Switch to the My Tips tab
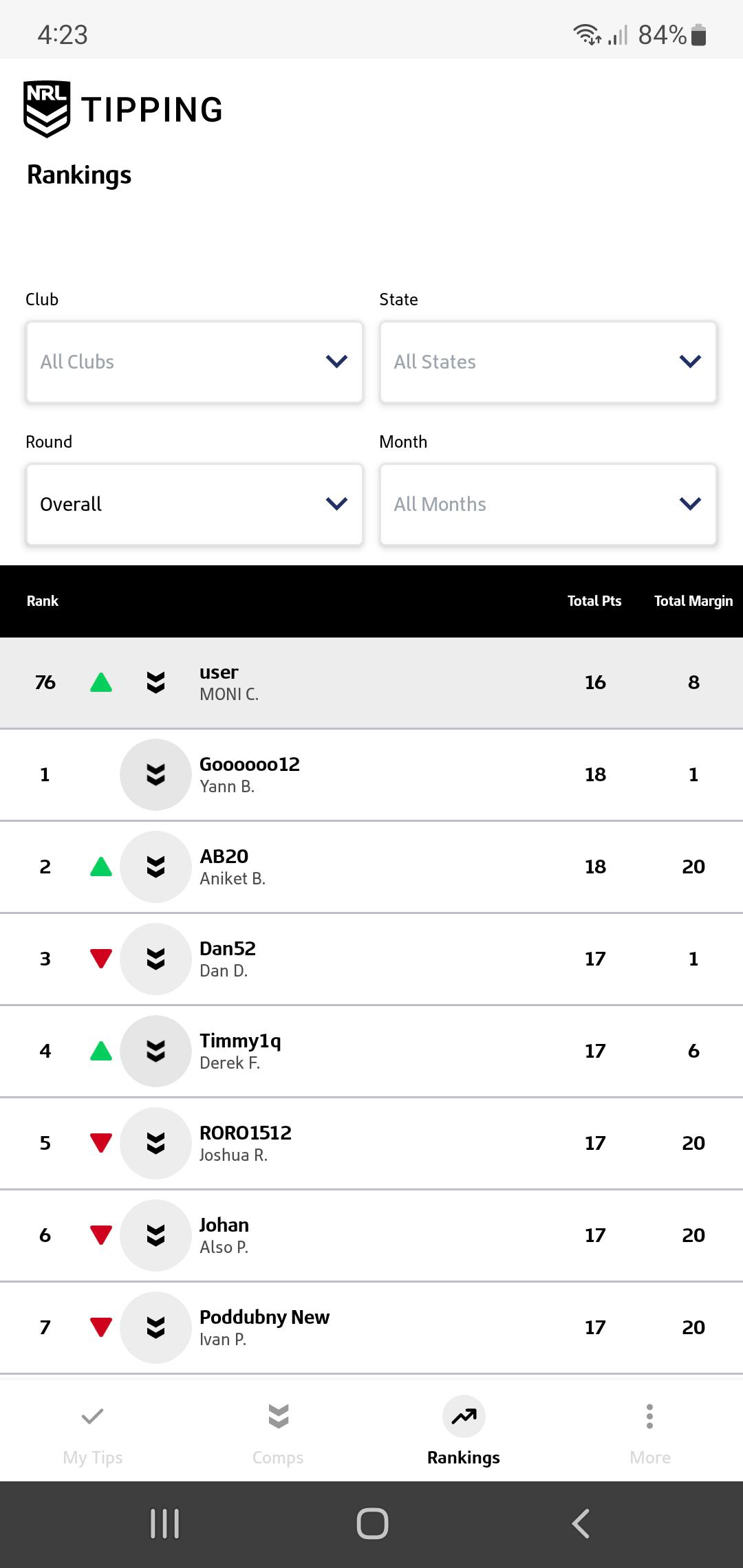The width and height of the screenshot is (743, 1568). click(x=93, y=1433)
